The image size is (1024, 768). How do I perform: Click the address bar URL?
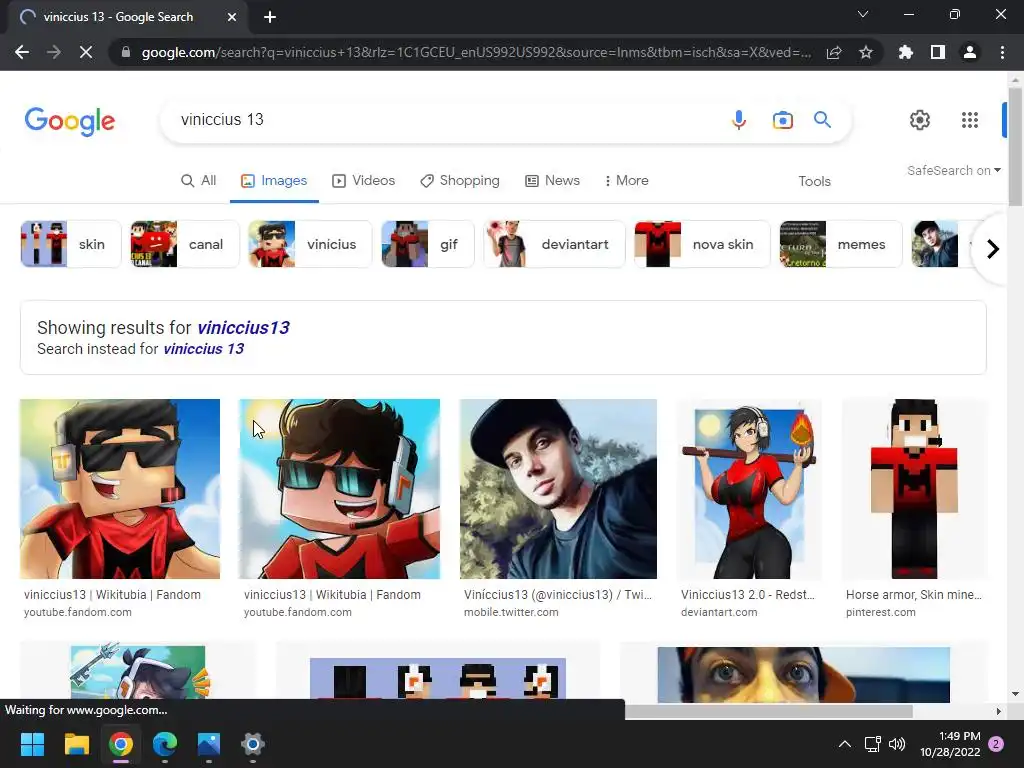(x=476, y=52)
